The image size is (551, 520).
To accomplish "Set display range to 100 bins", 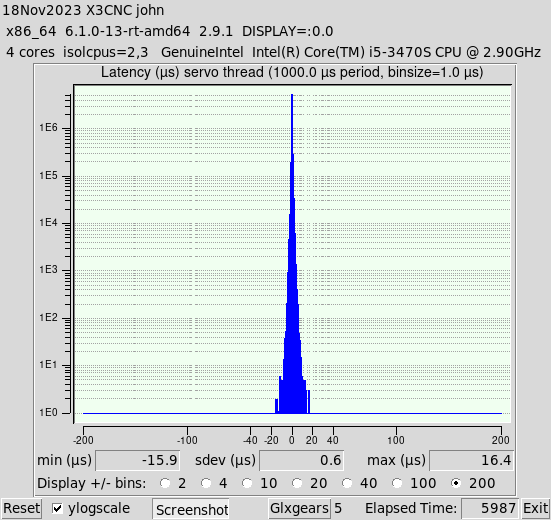I will click(397, 483).
